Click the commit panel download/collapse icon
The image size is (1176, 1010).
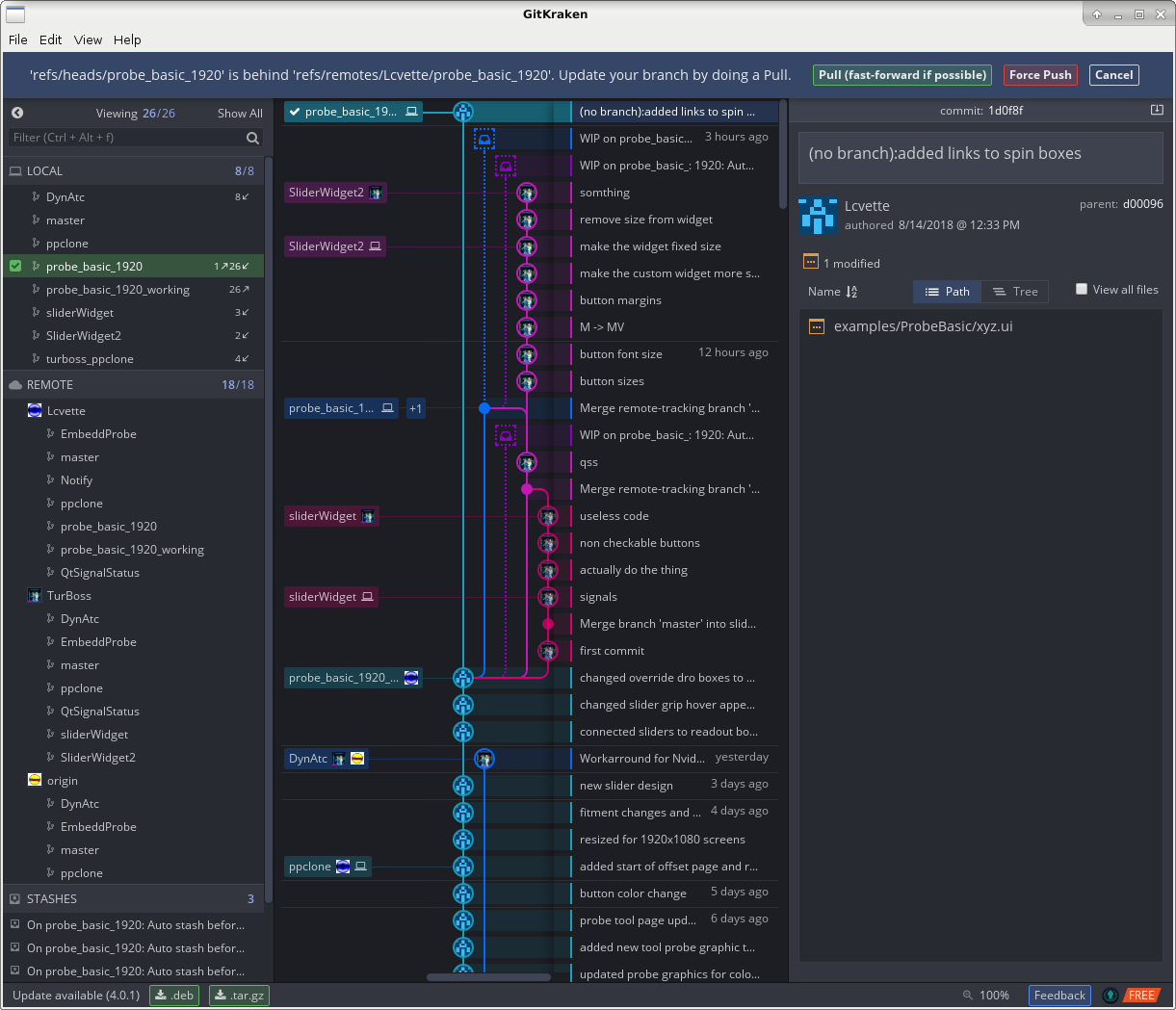click(x=1157, y=111)
